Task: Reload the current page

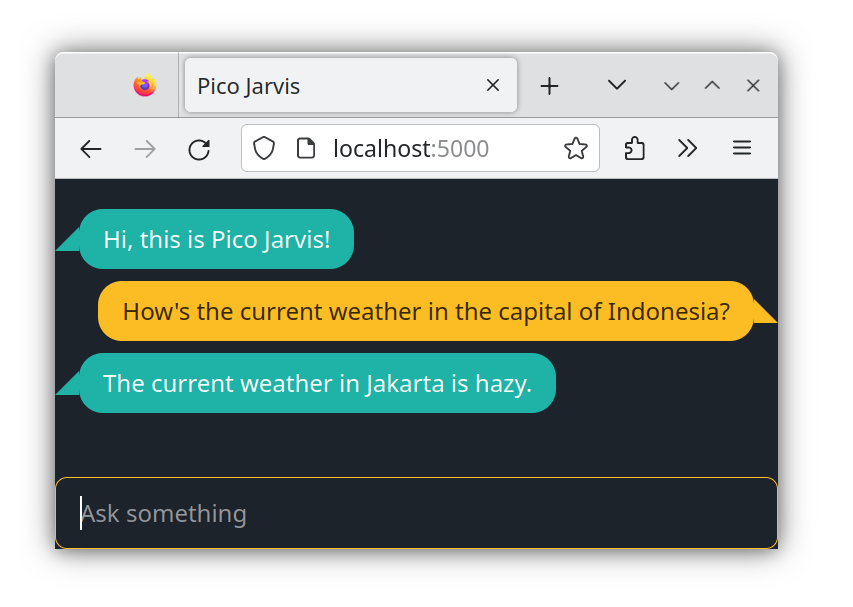Action: point(199,149)
